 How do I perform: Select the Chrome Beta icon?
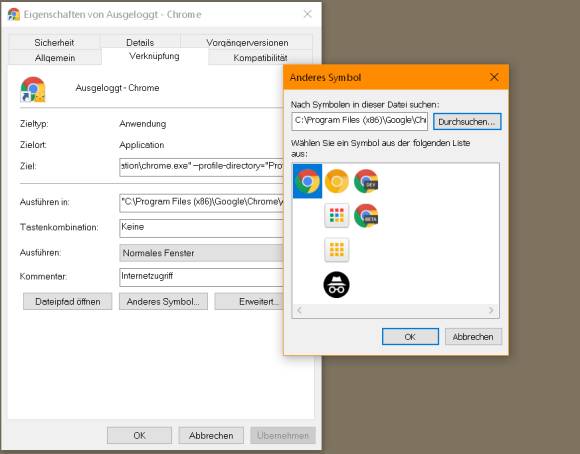[x=366, y=216]
